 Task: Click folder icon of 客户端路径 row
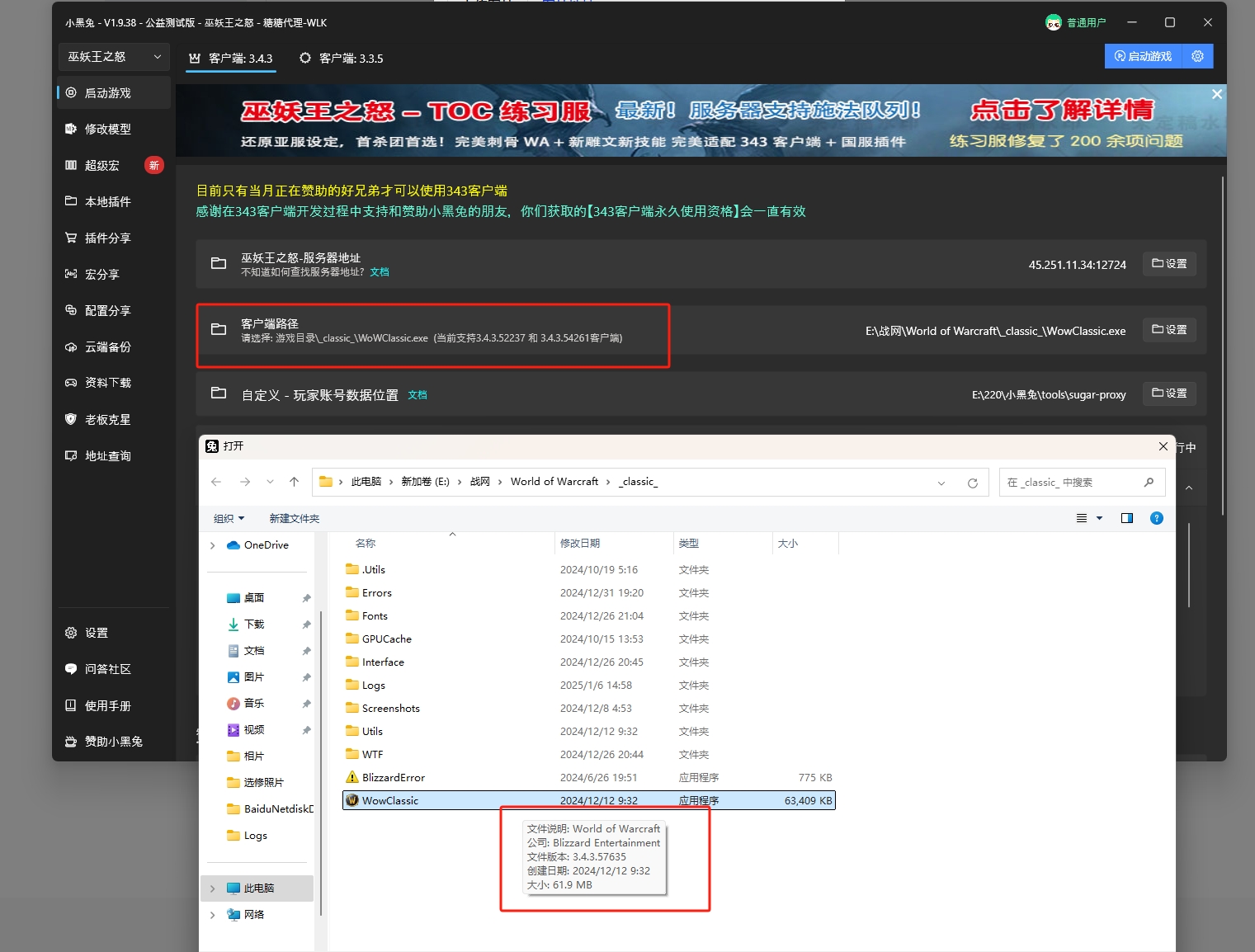click(x=219, y=330)
